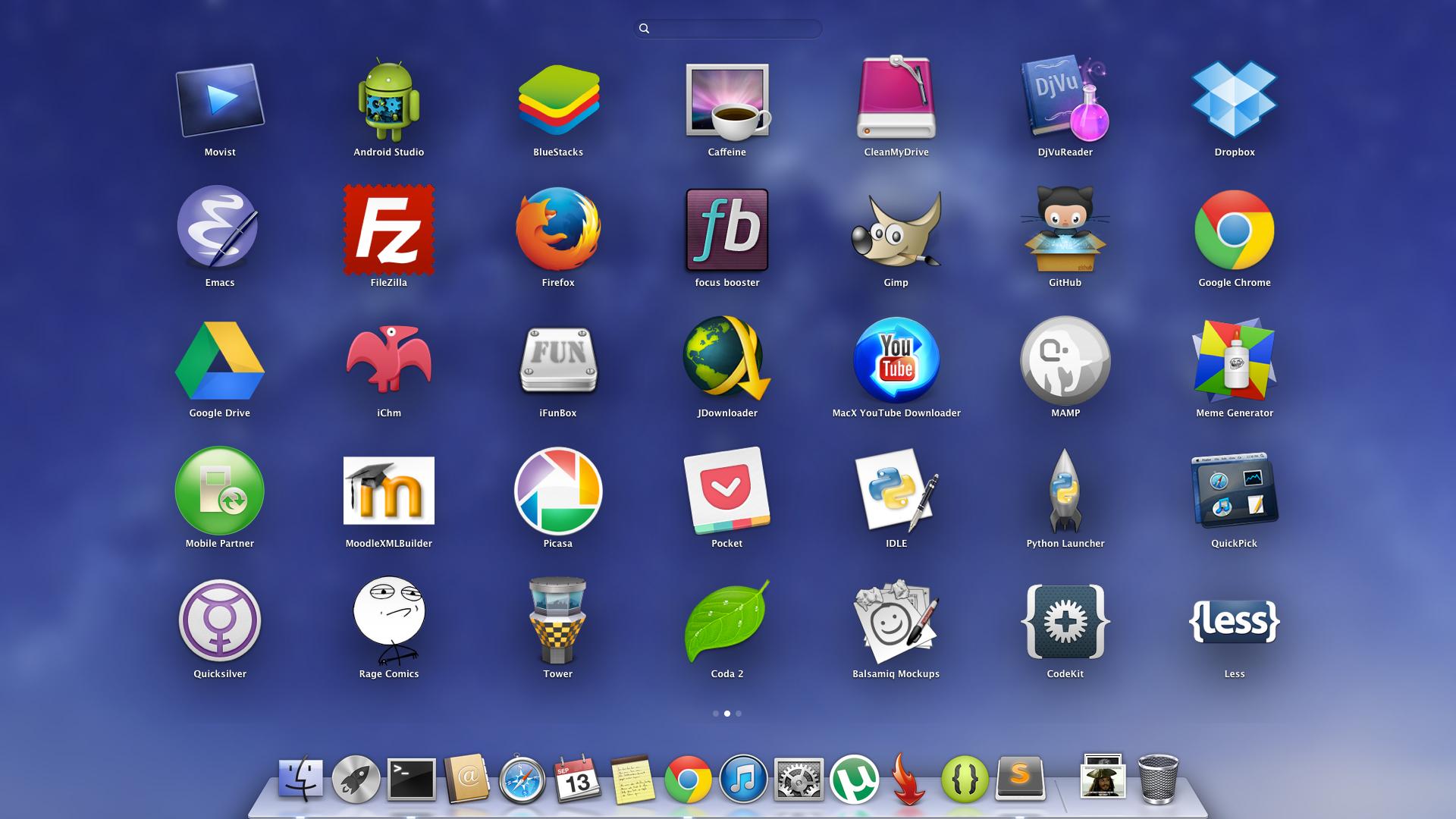Launch CodeKit
This screenshot has height=819, width=1456.
(1065, 621)
